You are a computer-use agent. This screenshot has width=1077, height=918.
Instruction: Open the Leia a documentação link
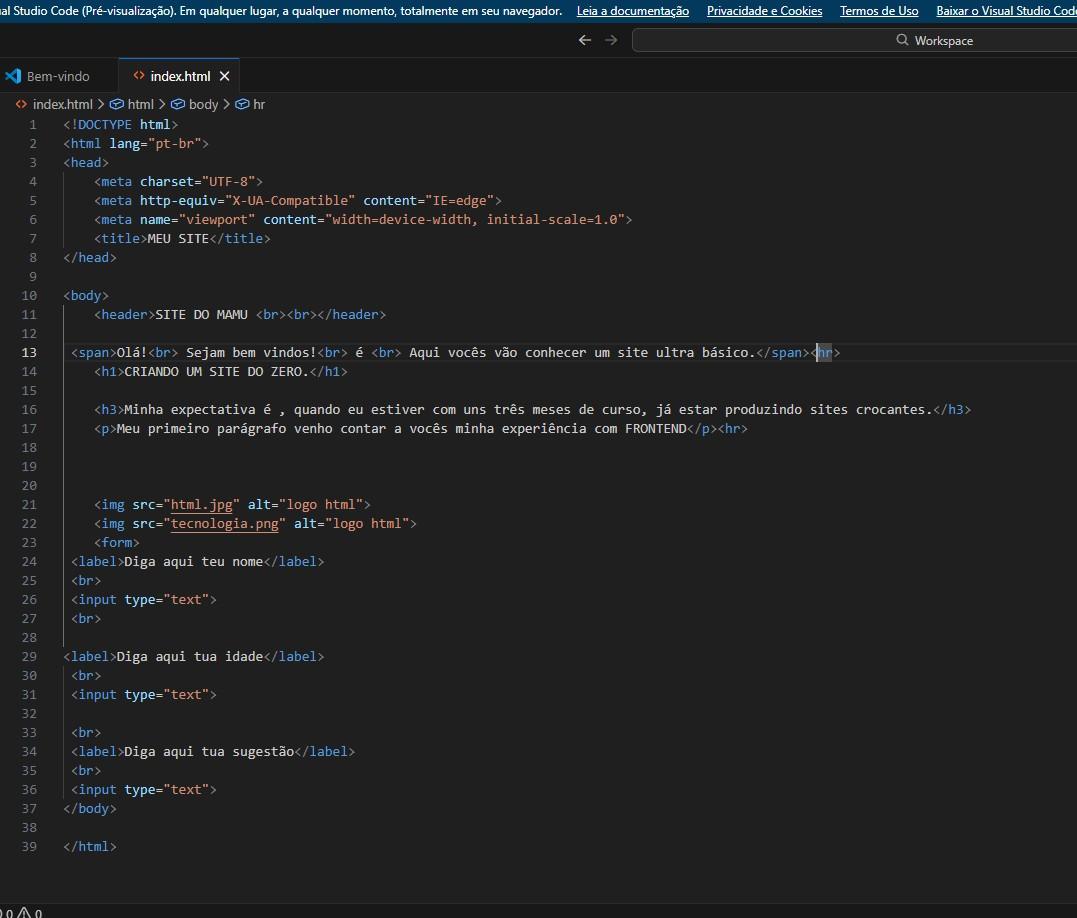tap(633, 11)
